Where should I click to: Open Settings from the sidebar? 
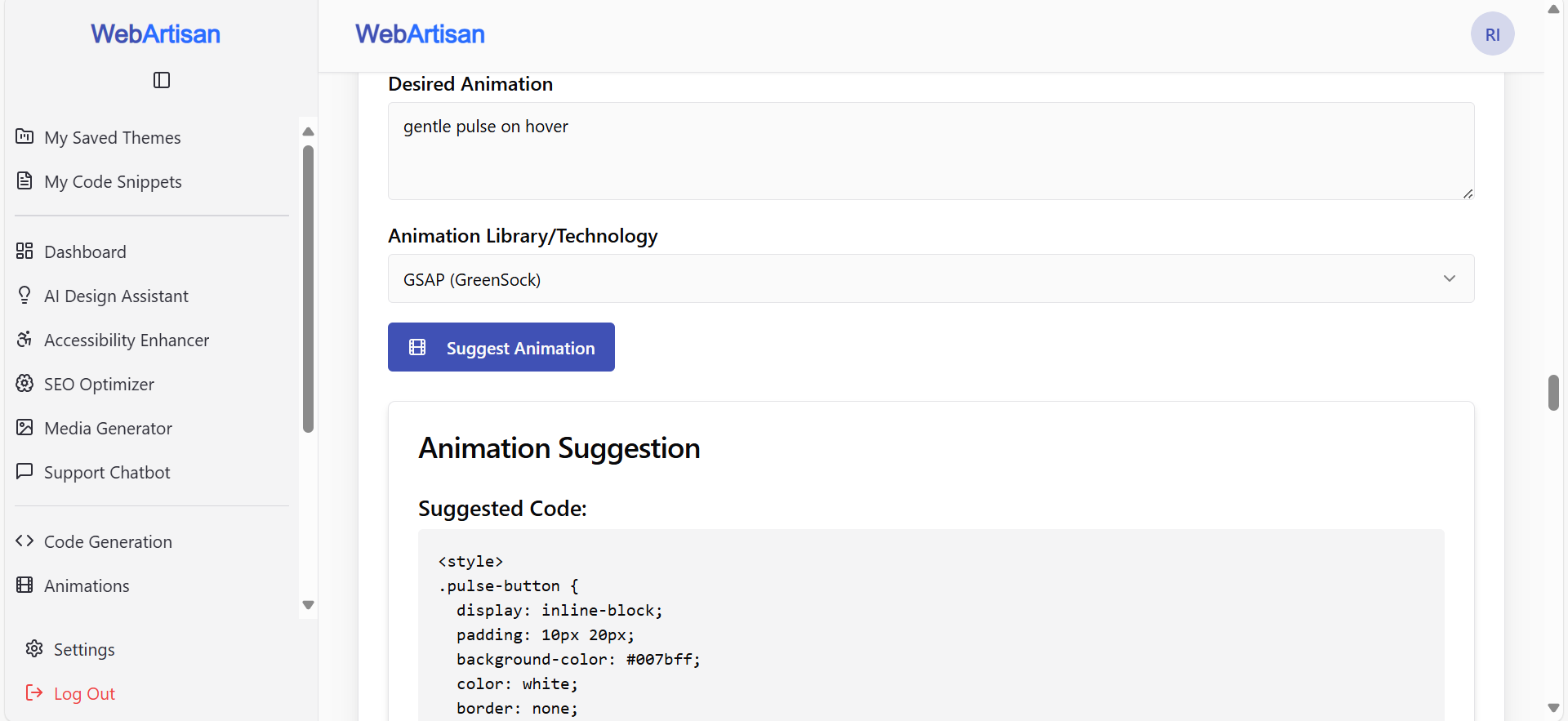point(83,649)
